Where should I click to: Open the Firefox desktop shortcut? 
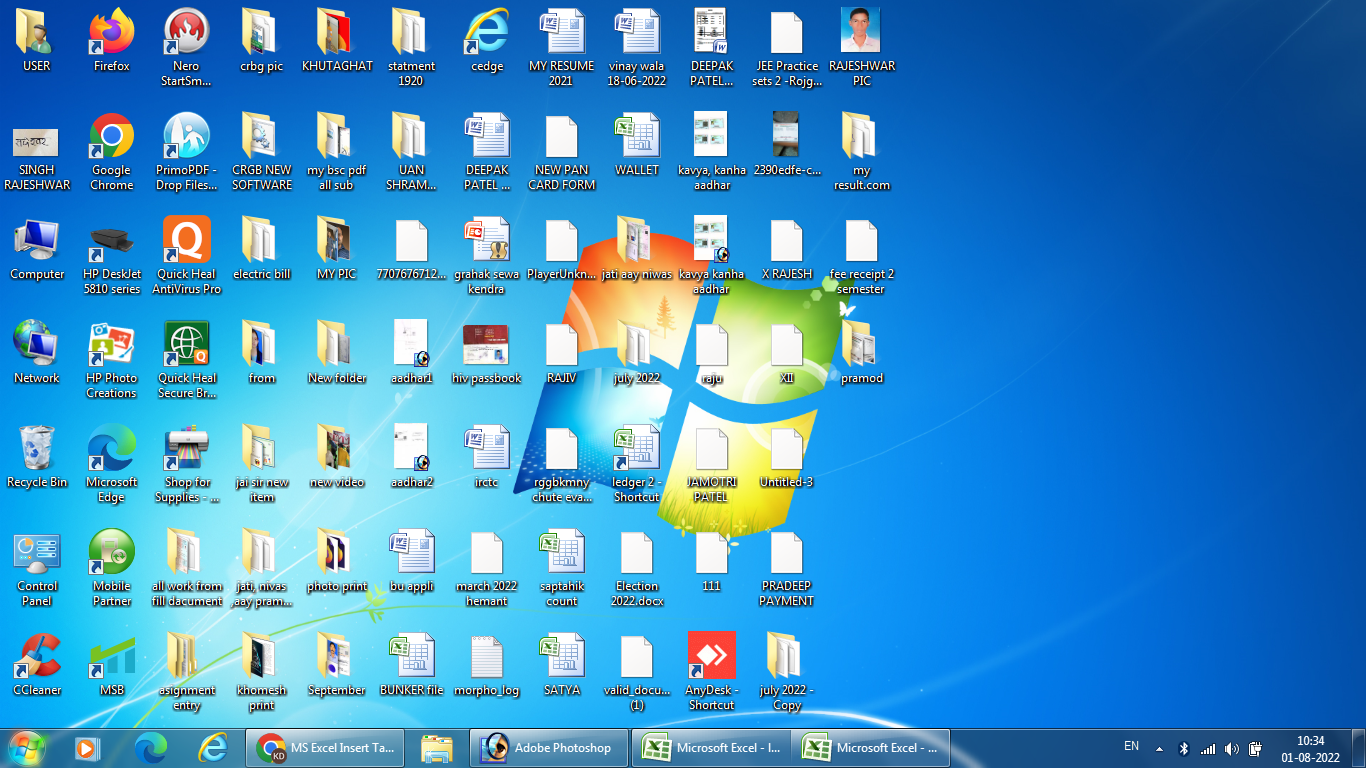click(112, 41)
